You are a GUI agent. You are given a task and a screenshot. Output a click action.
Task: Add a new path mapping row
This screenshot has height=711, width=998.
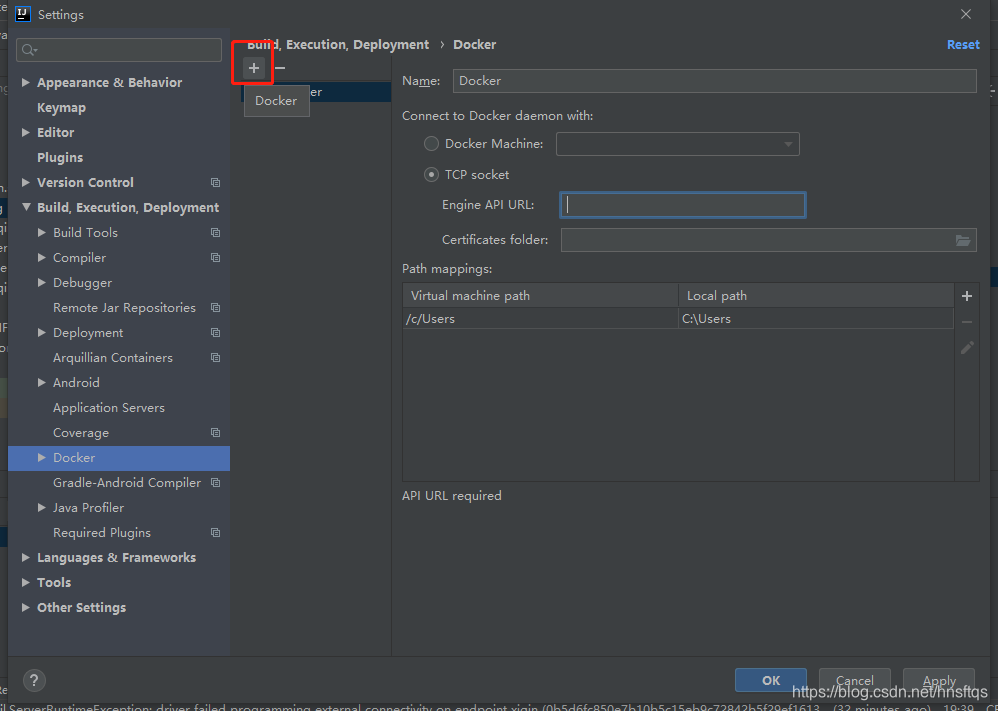(967, 296)
